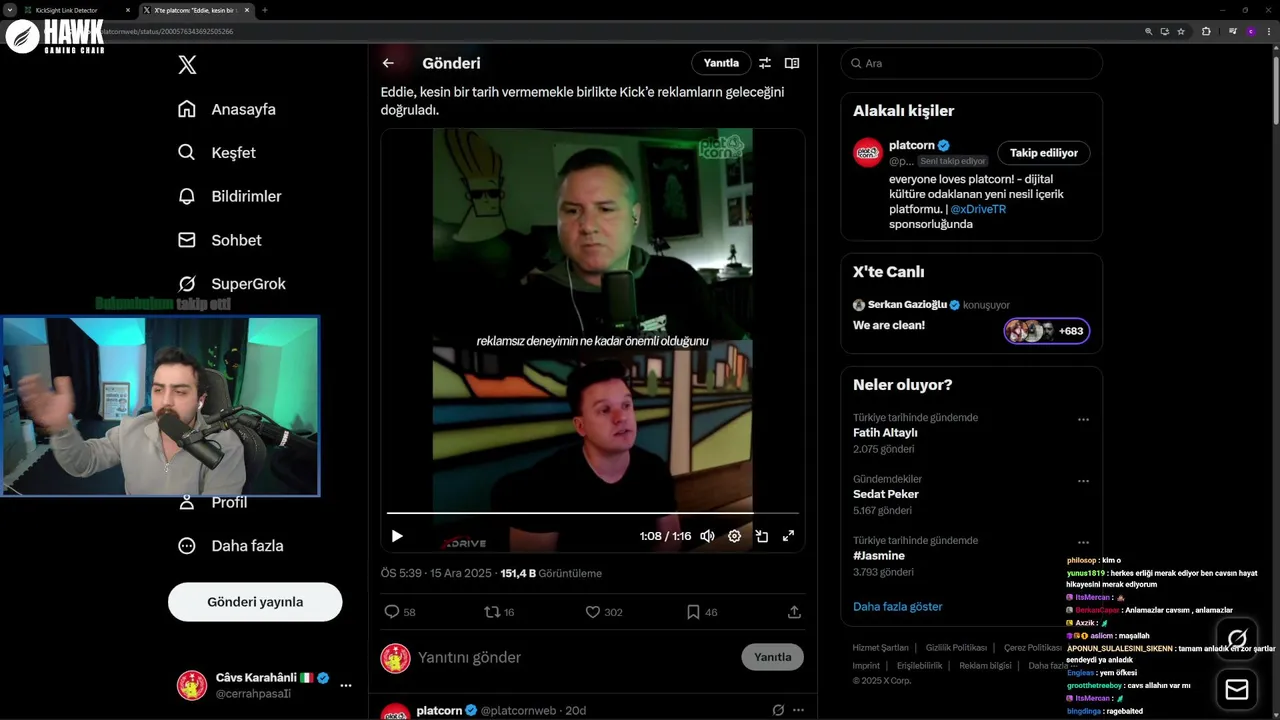The height and width of the screenshot is (720, 1280).
Task: Click the share post icon
Action: pos(794,612)
